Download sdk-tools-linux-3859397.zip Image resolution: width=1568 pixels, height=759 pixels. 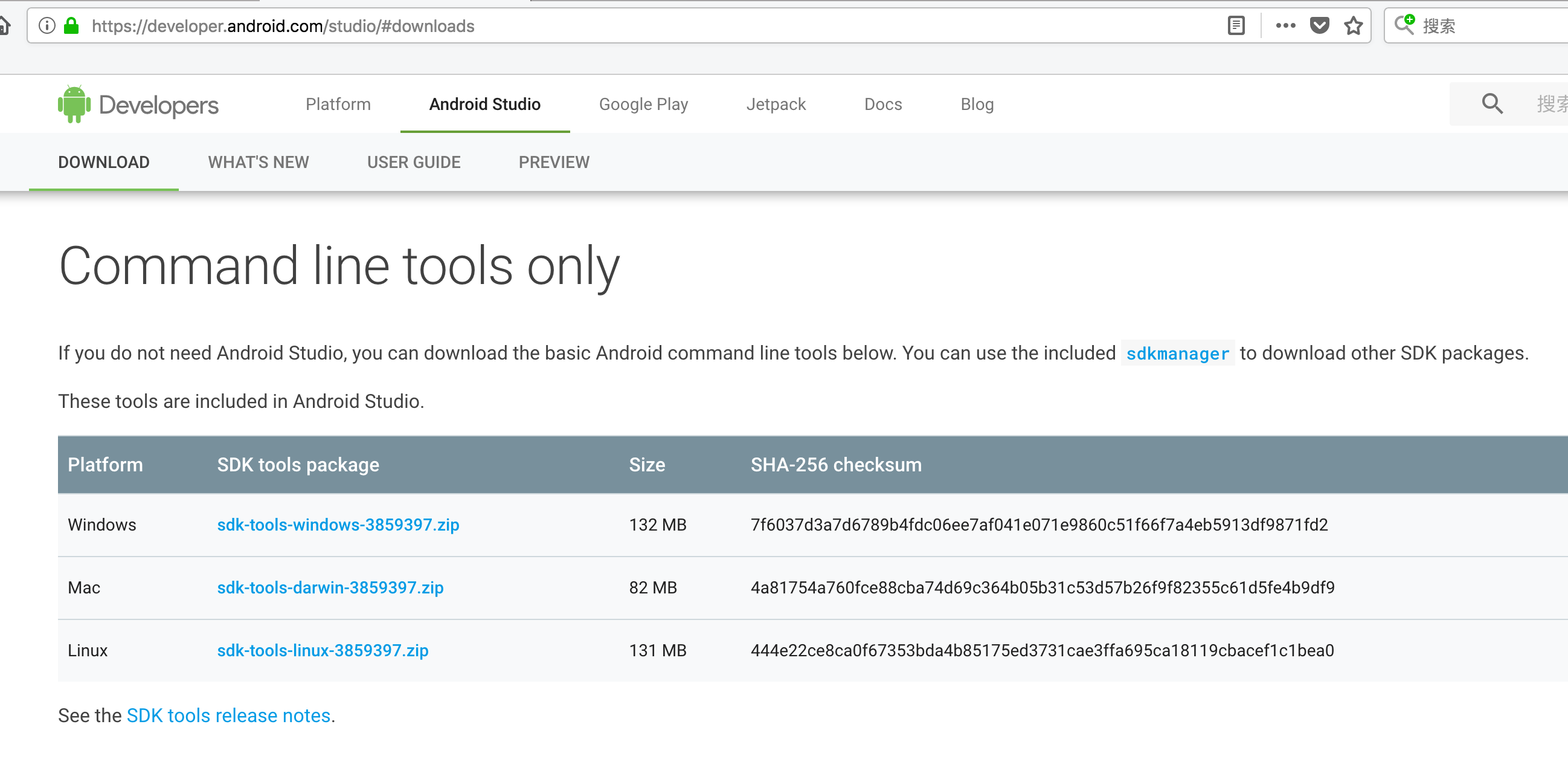pyautogui.click(x=323, y=650)
